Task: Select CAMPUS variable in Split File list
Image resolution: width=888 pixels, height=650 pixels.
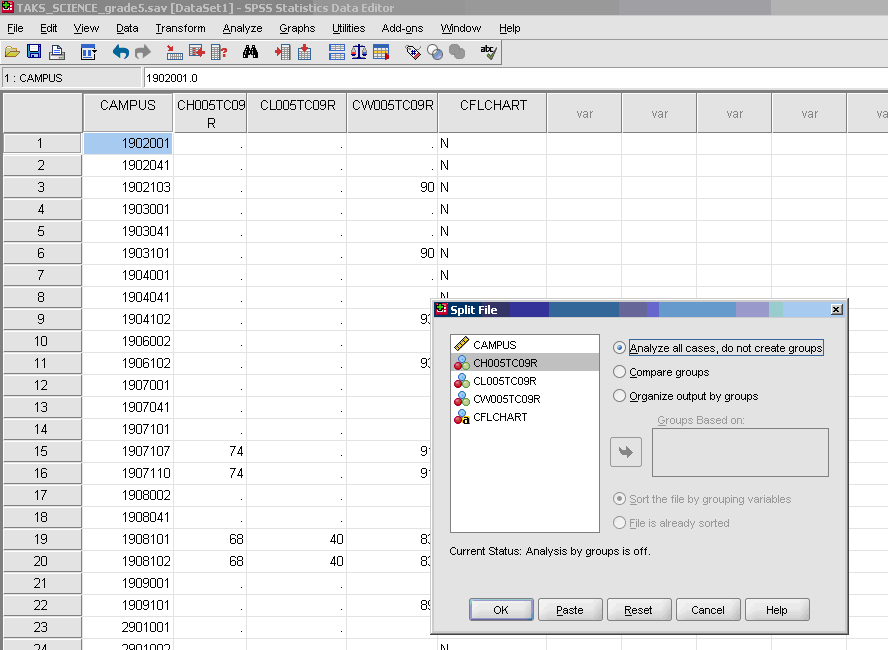Action: (x=494, y=345)
